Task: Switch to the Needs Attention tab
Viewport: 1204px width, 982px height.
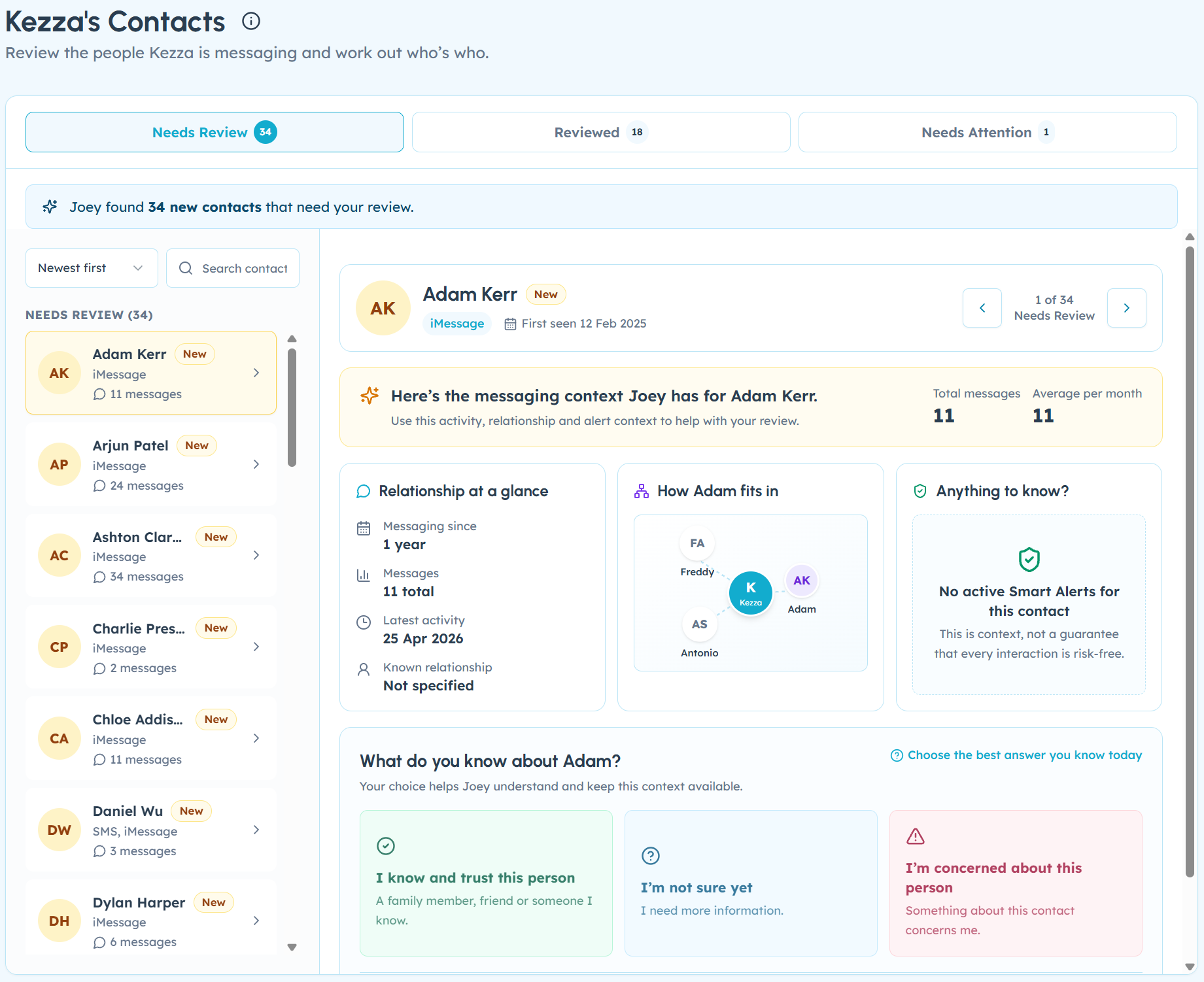Action: pos(988,132)
